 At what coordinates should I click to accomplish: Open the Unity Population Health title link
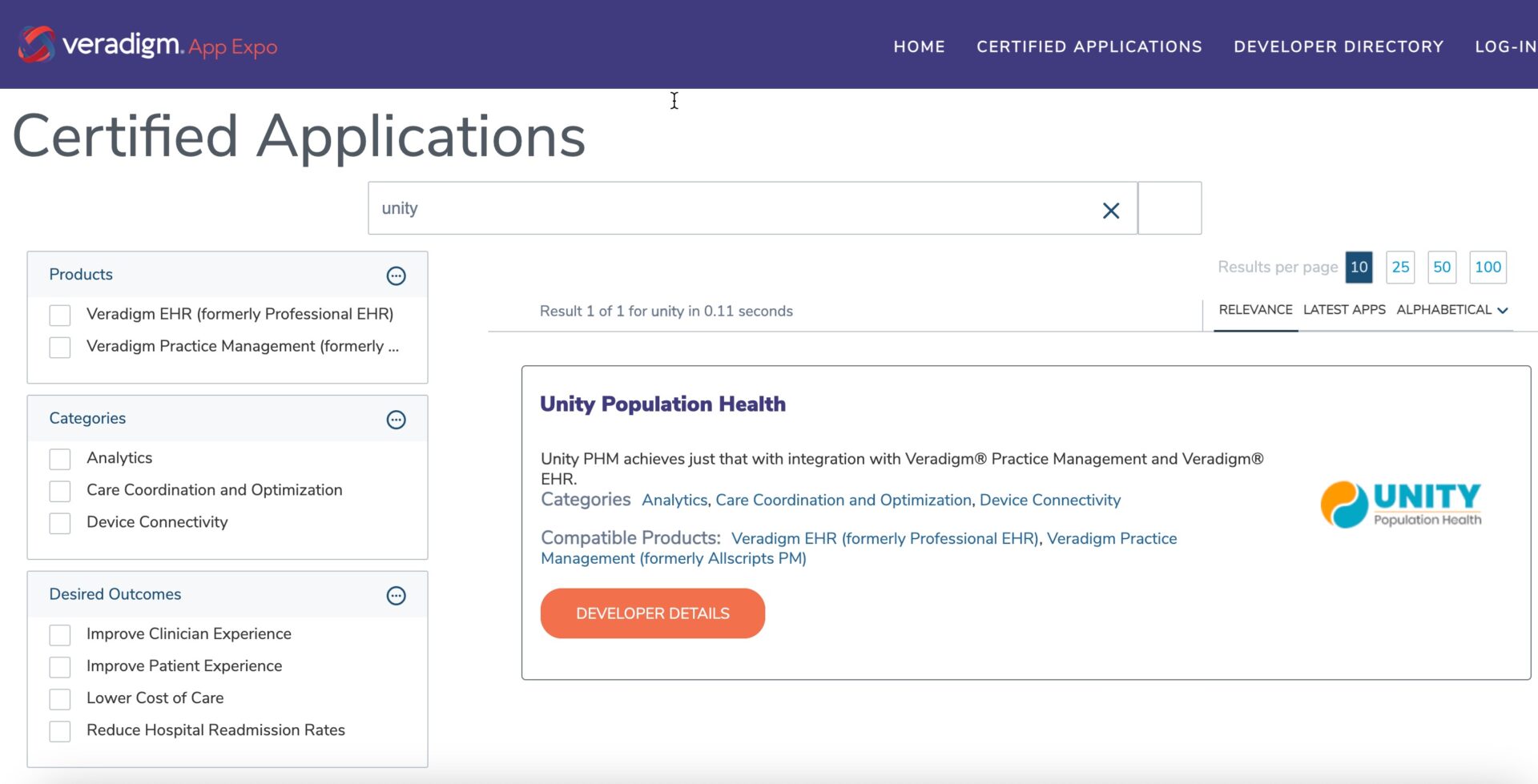662,404
